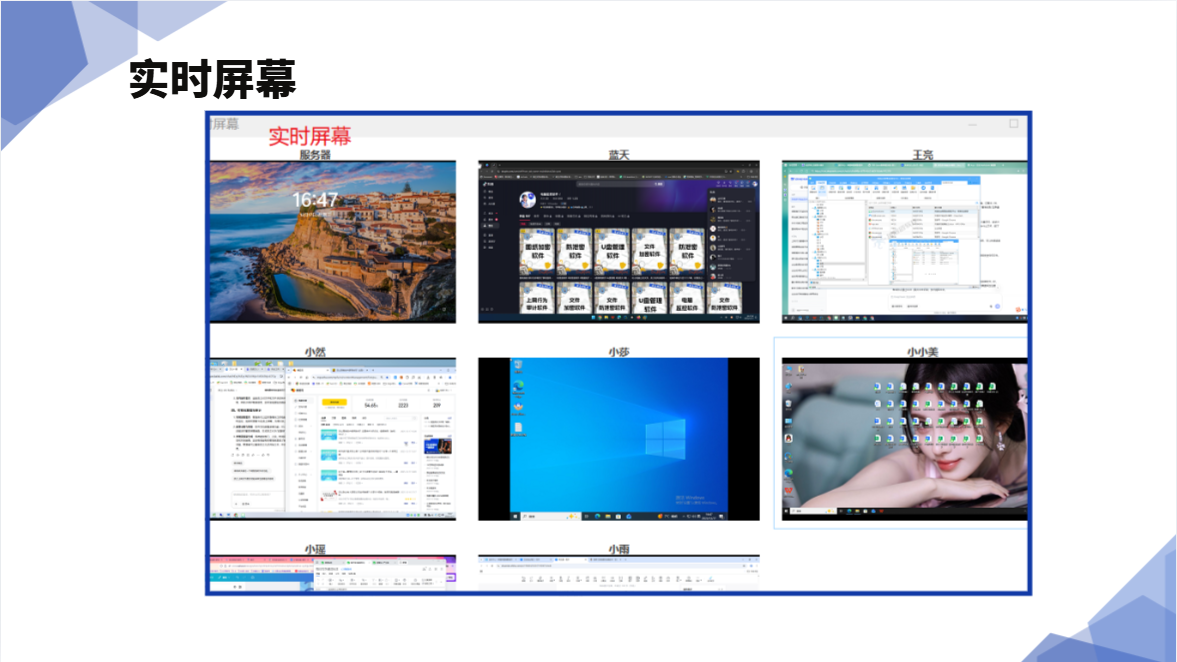The image size is (1177, 662).
Task: Open the 小然 live screen thumbnail
Action: (x=333, y=439)
